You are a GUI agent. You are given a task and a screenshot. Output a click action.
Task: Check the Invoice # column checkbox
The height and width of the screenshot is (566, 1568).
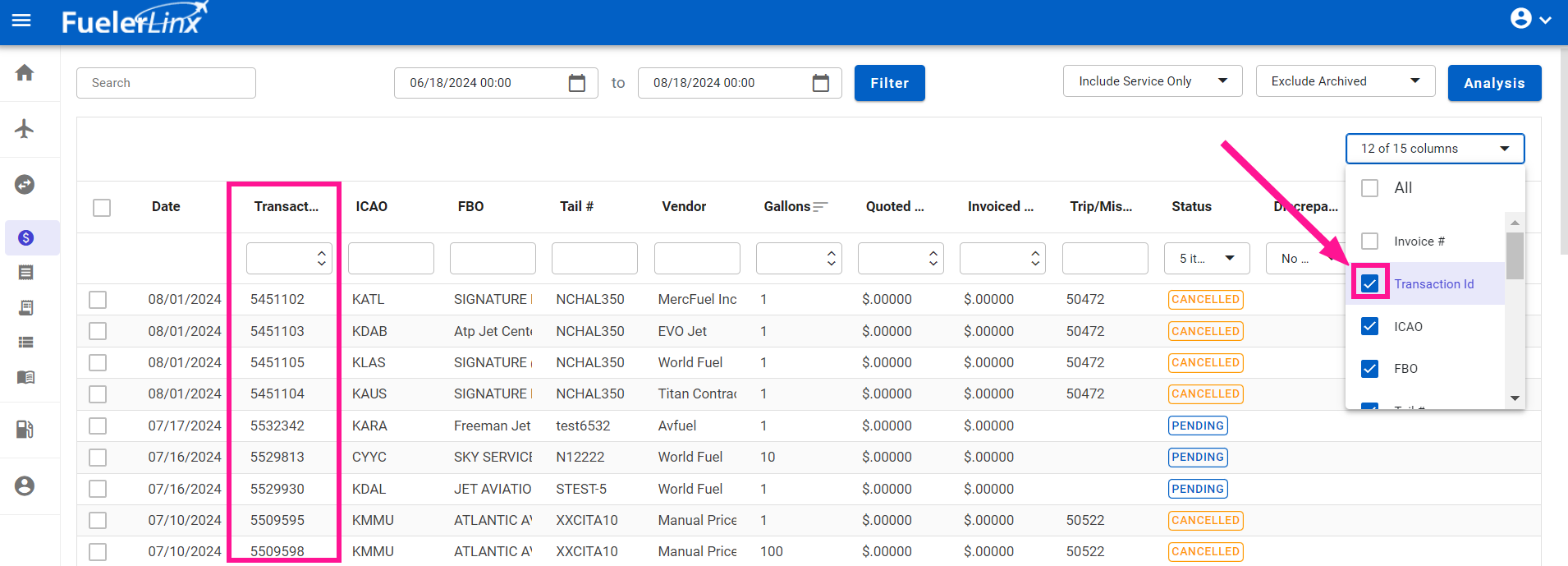click(1369, 241)
